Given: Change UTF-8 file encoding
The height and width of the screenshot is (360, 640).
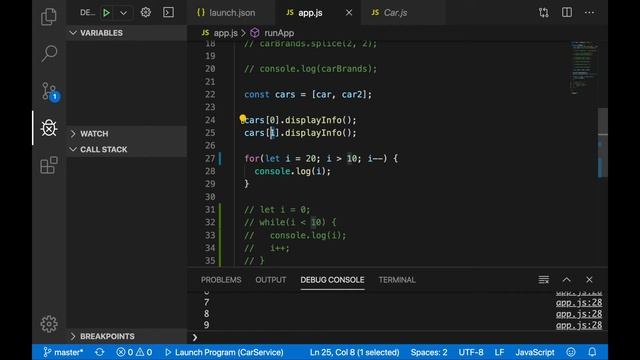Looking at the screenshot, I should tap(471, 352).
